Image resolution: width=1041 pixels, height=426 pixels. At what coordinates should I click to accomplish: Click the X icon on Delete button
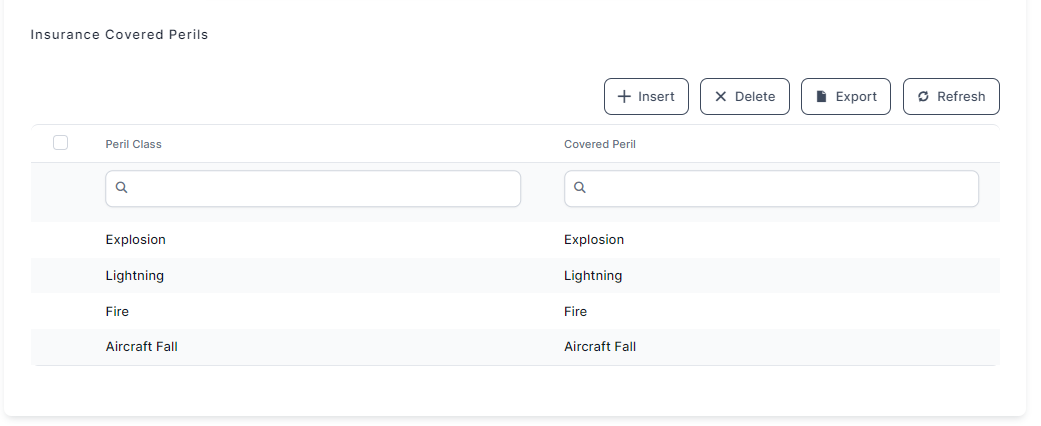tap(720, 97)
